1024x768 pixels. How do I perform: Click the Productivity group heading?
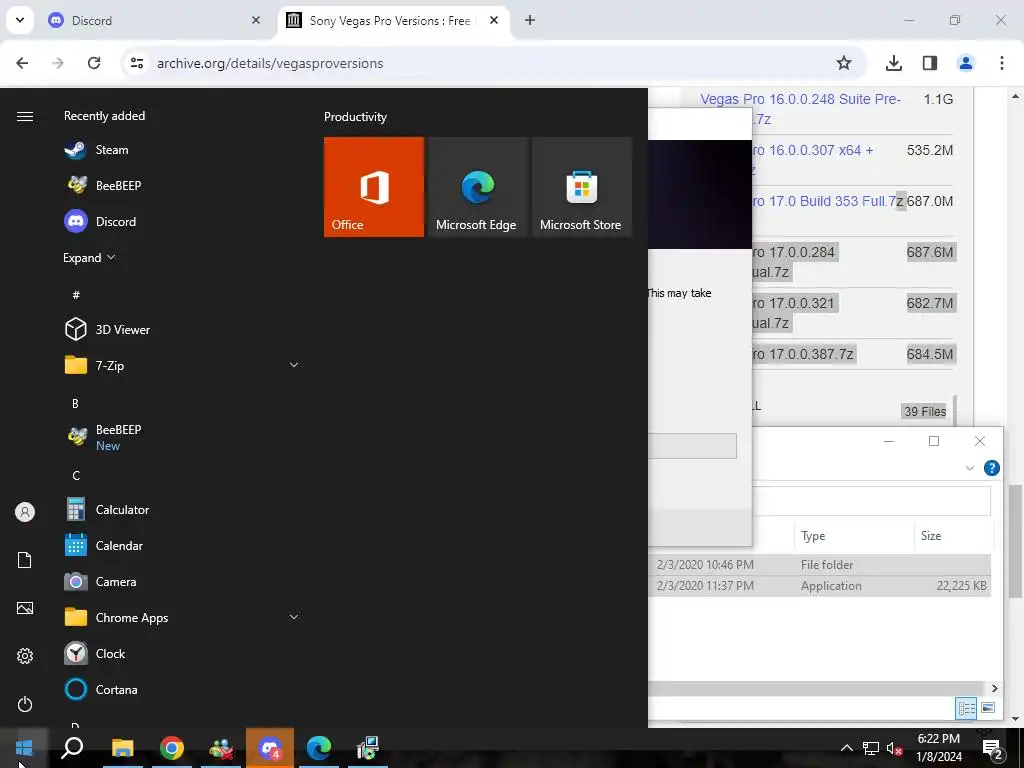pos(355,117)
